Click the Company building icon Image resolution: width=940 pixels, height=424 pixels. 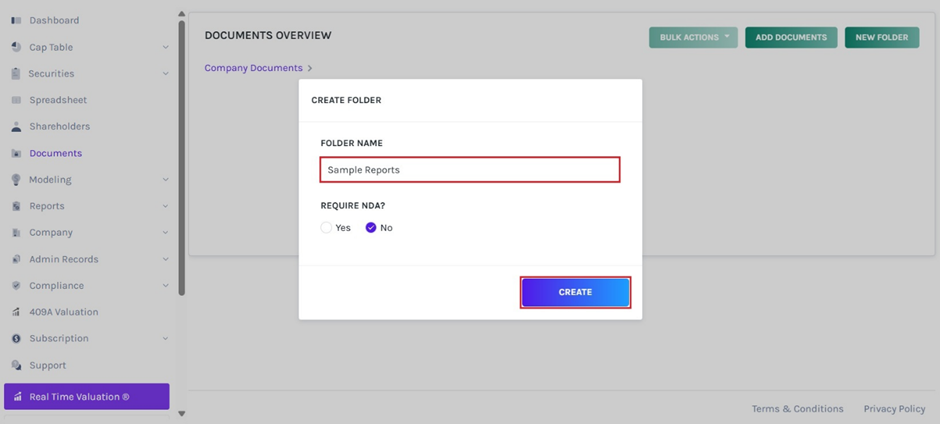[x=16, y=232]
